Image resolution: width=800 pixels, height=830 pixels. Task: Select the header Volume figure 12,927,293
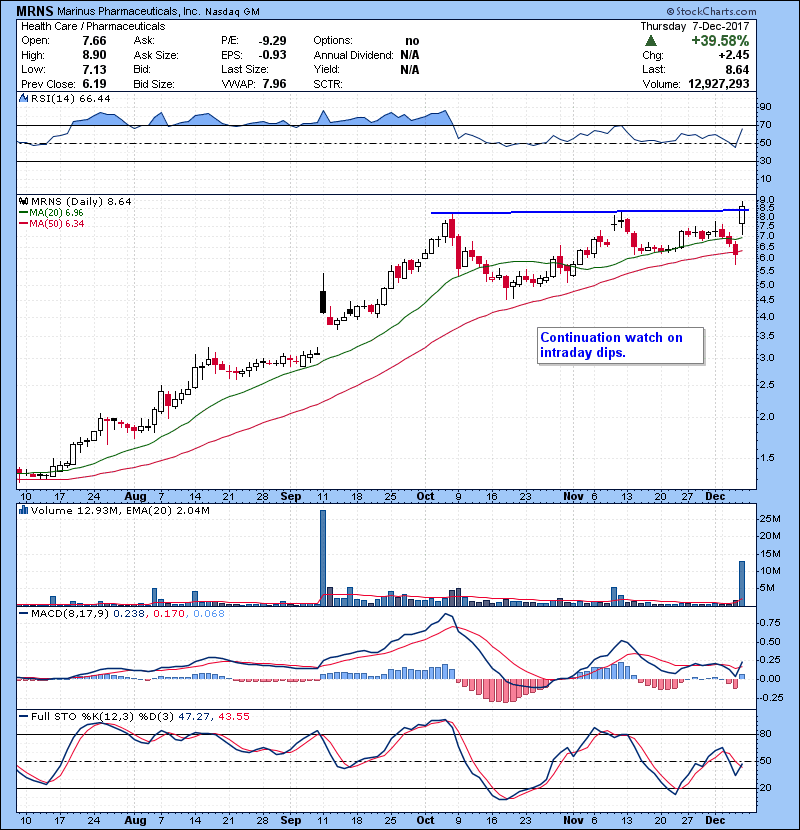[x=718, y=84]
